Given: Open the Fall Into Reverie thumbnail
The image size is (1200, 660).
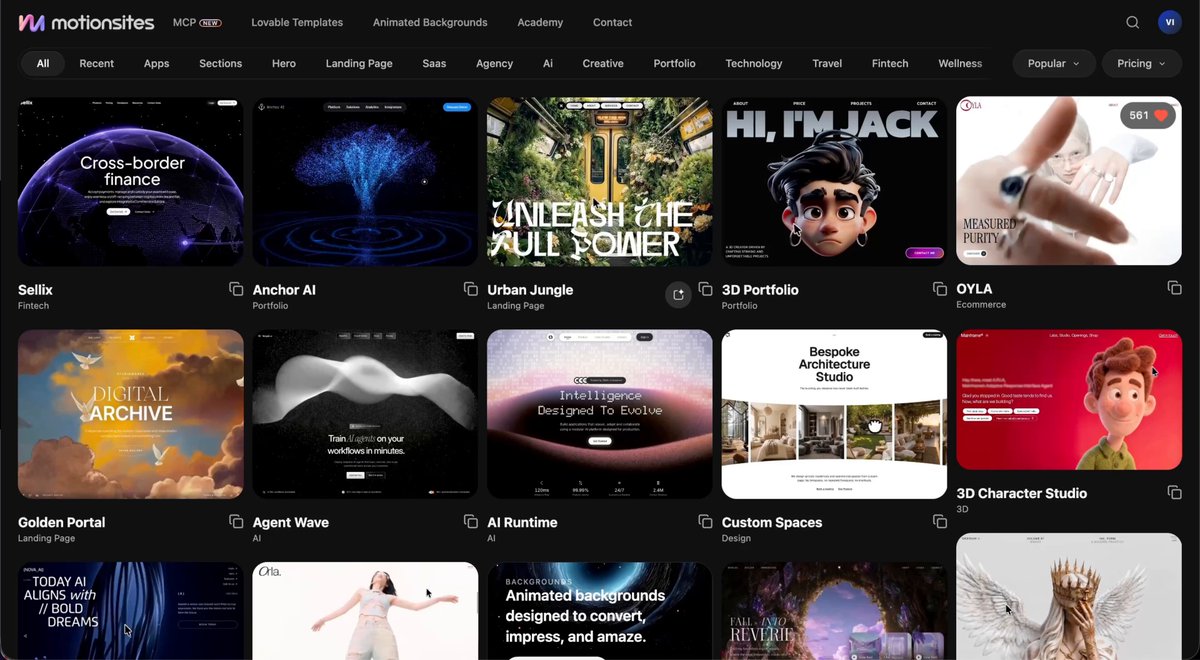Looking at the screenshot, I should [x=834, y=611].
